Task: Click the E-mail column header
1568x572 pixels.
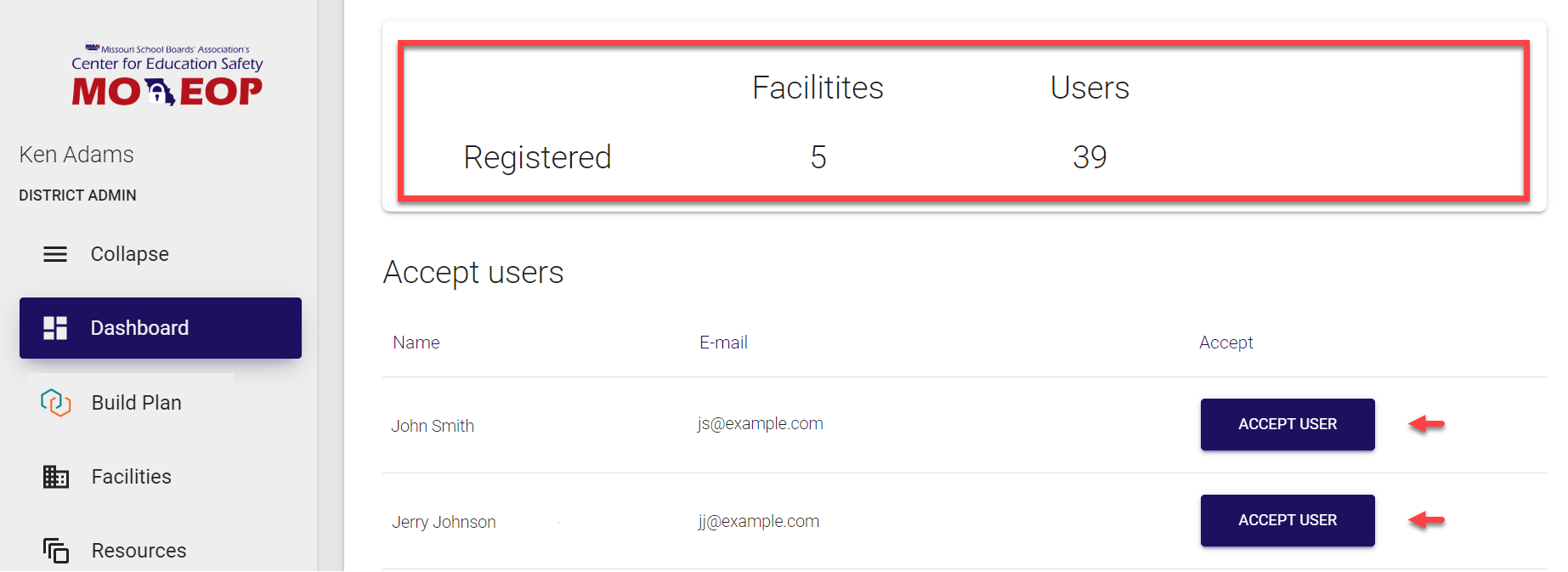Action: tap(723, 343)
